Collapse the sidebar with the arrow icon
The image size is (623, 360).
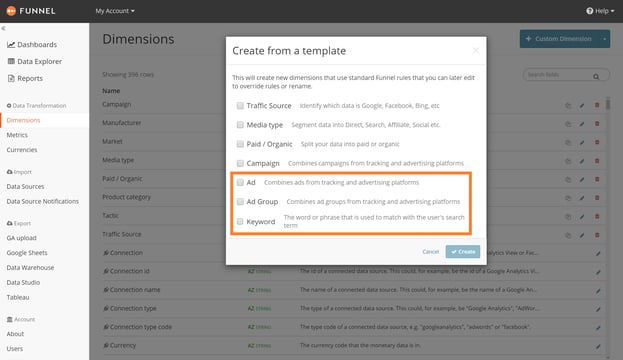4,28
